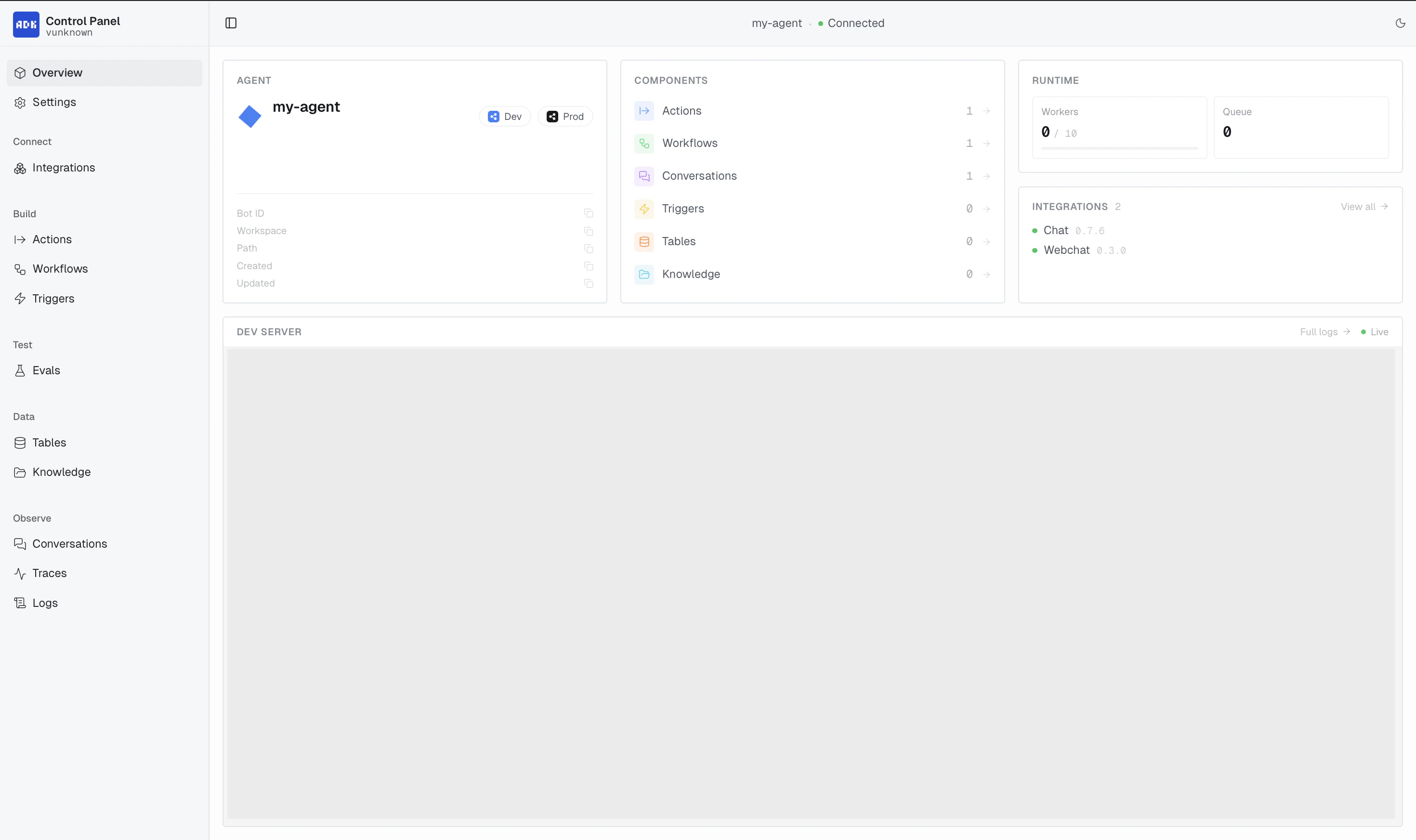The height and width of the screenshot is (840, 1416).
Task: Switch to the Overview page
Action: pyautogui.click(x=57, y=72)
